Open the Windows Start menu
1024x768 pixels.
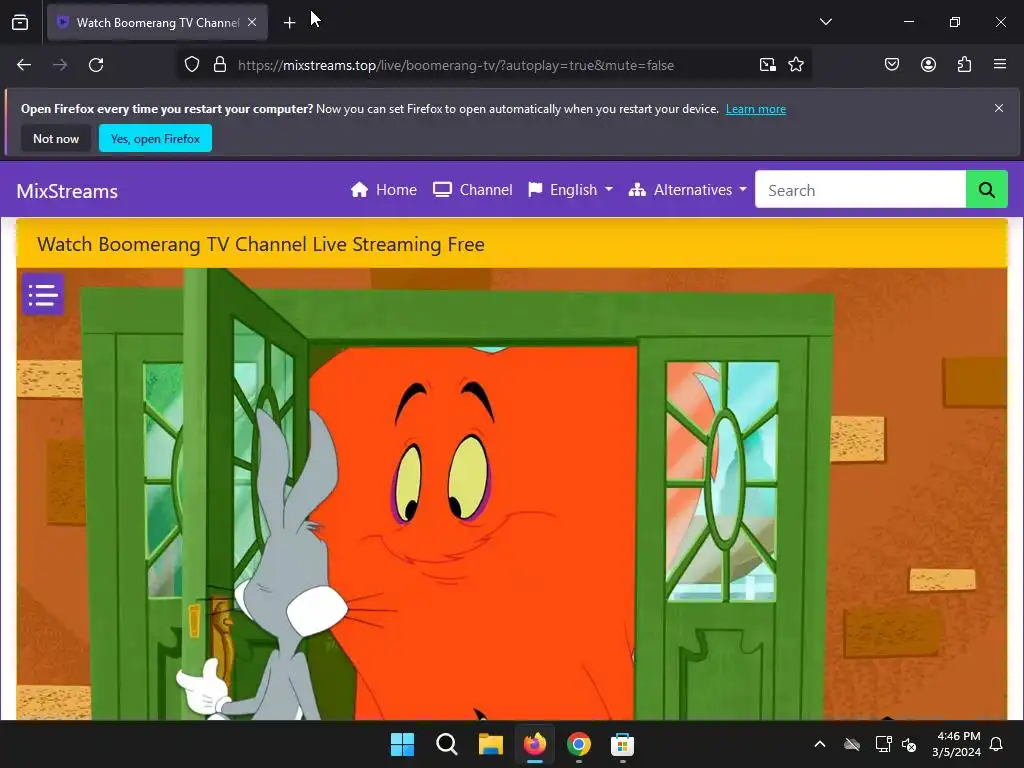tap(402, 744)
